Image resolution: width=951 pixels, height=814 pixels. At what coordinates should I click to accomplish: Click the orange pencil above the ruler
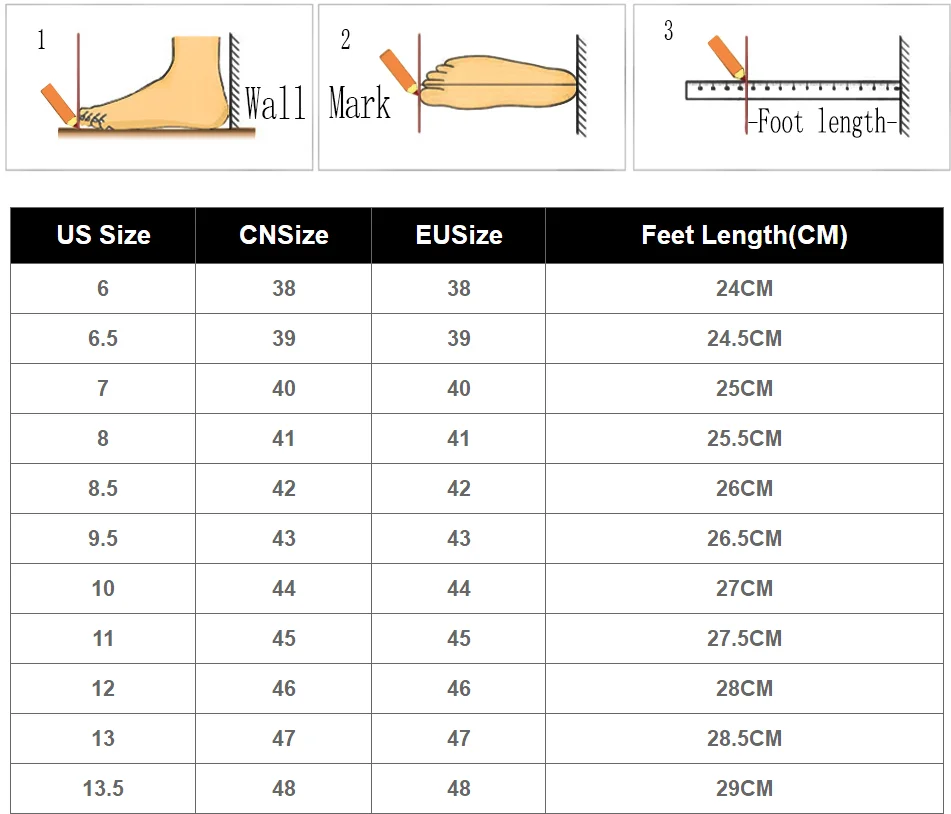(x=726, y=57)
